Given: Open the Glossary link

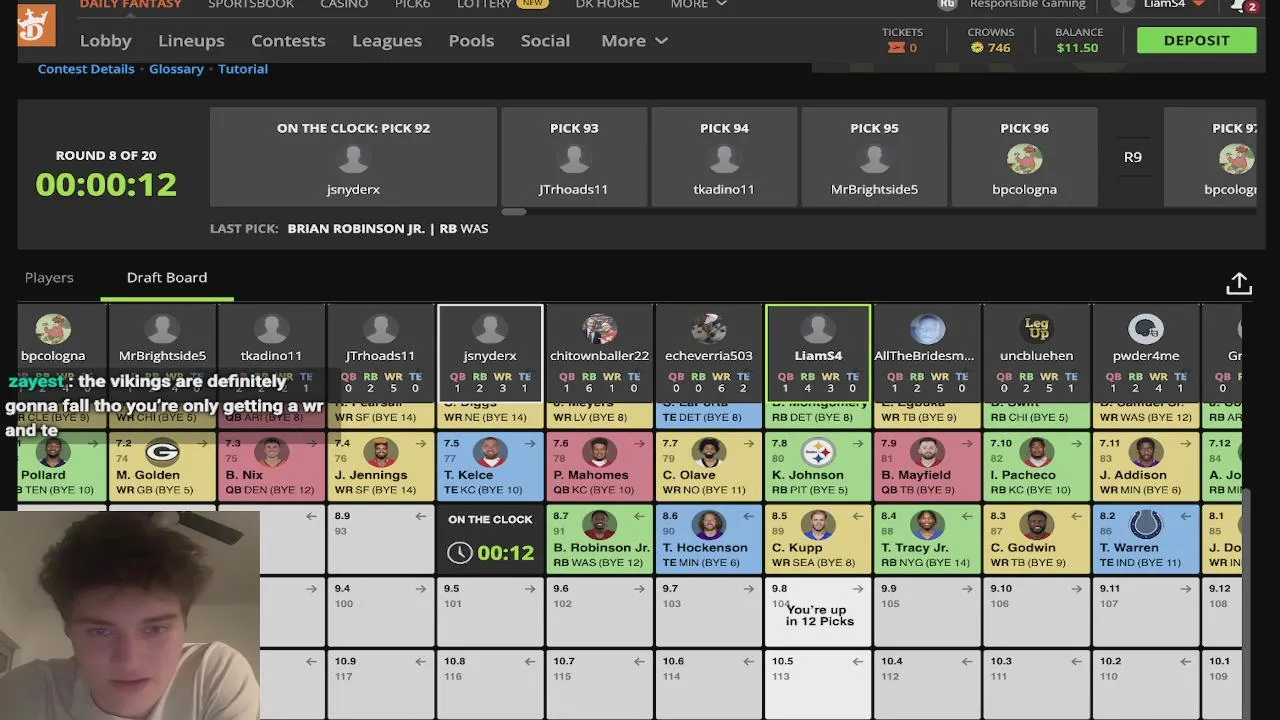Looking at the screenshot, I should click(x=176, y=69).
